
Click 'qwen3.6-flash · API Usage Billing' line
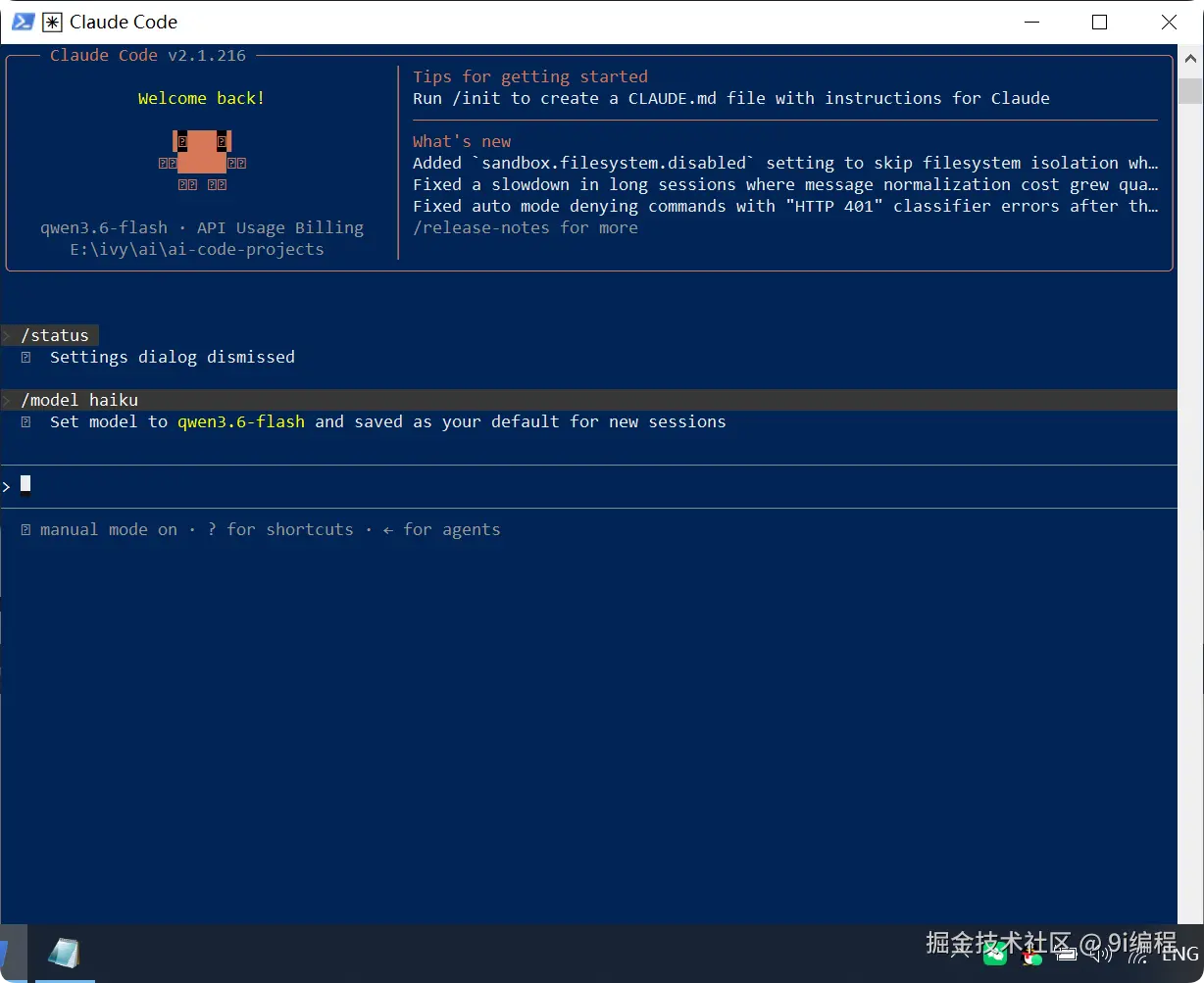click(202, 227)
